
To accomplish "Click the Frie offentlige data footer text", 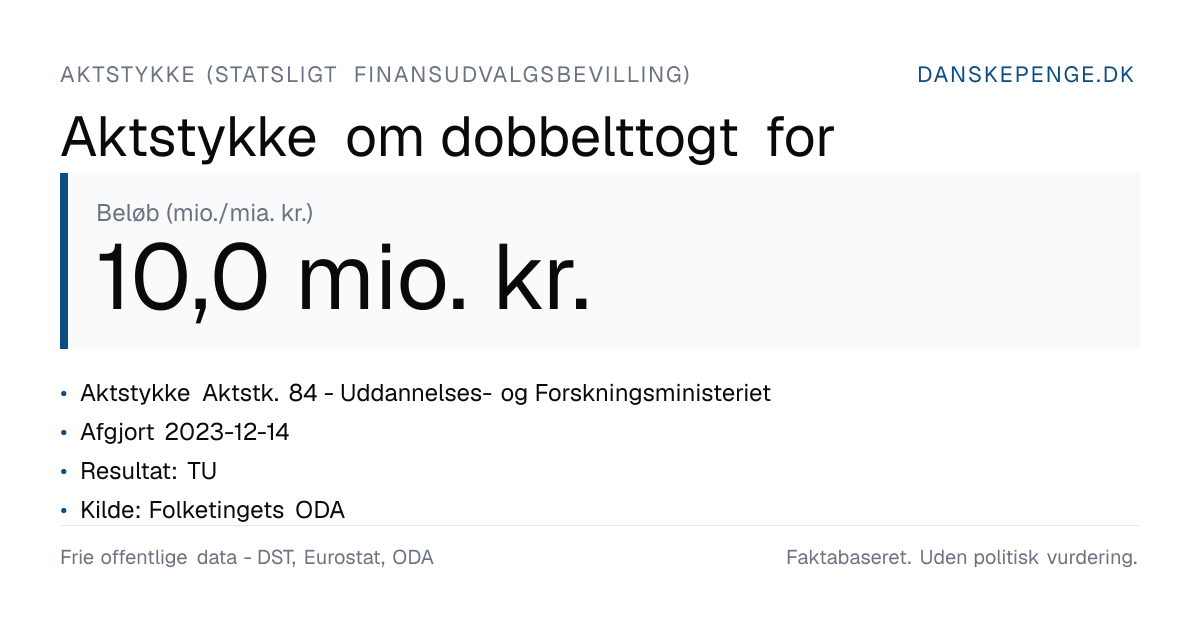I will (x=247, y=558).
